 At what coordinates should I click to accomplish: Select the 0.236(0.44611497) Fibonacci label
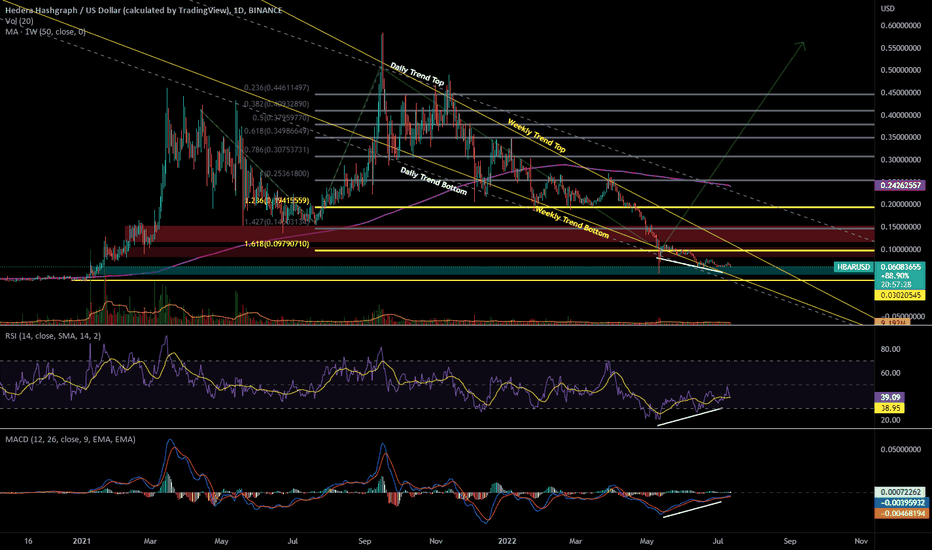coord(276,88)
